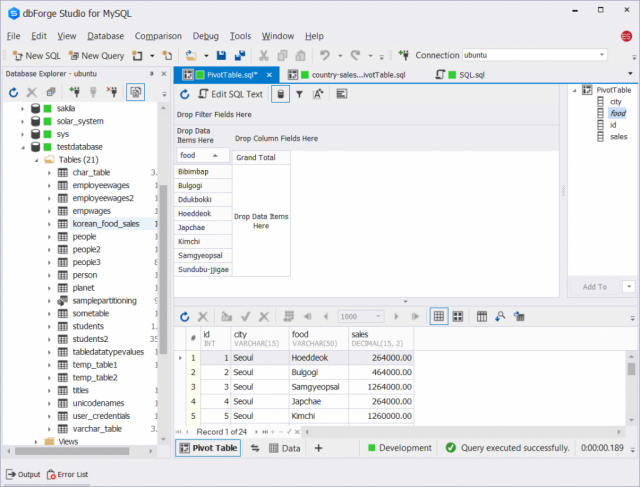The width and height of the screenshot is (640, 487).
Task: Click the field list layout icon
Action: pos(342,94)
